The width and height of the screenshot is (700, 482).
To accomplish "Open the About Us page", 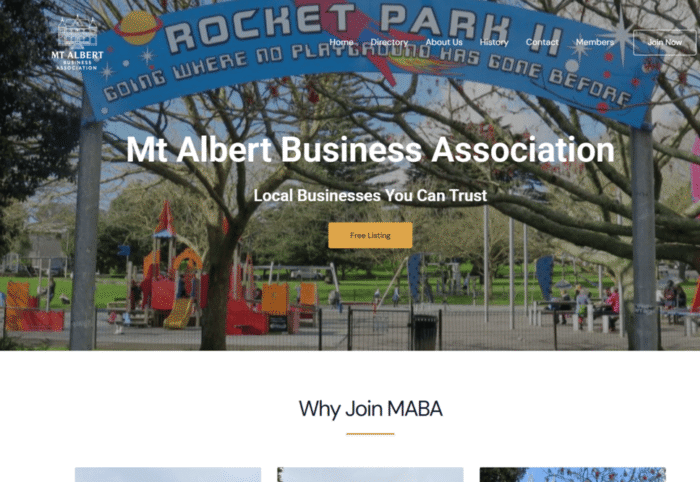I will (444, 42).
